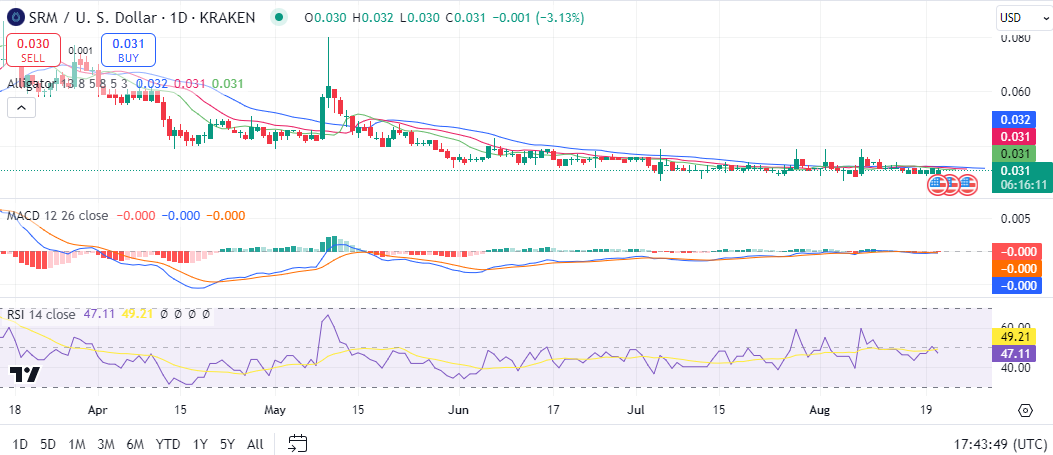Select the RSI 14 close legend

pos(41,313)
